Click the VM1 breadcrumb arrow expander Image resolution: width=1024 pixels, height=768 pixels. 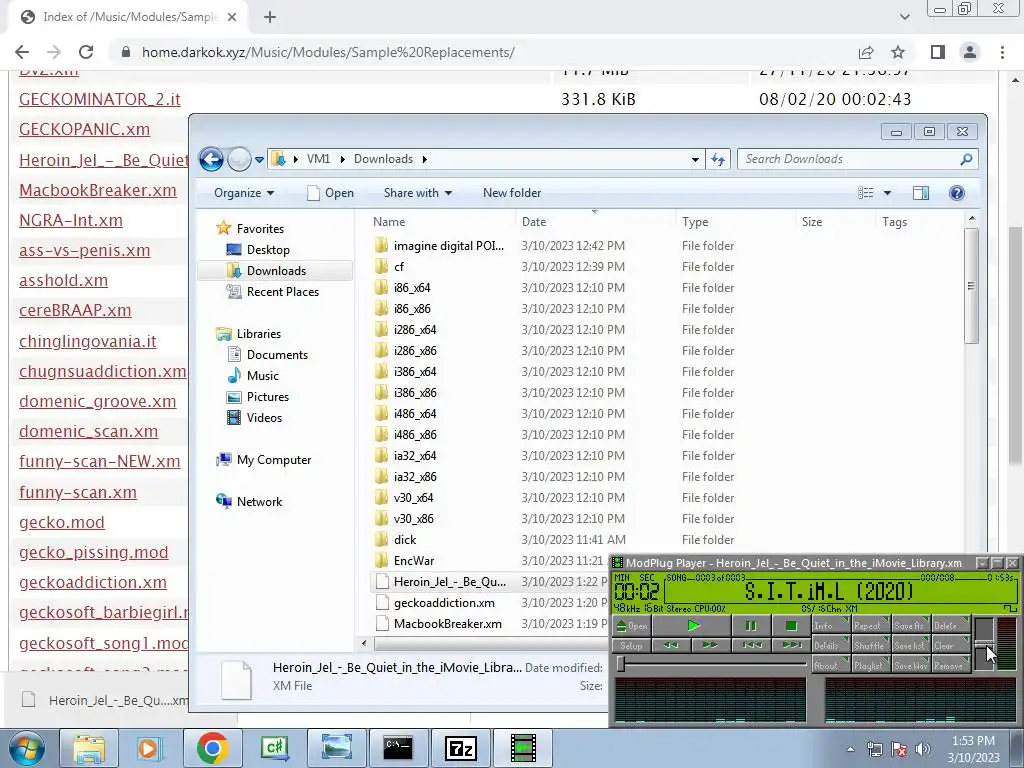[x=342, y=159]
